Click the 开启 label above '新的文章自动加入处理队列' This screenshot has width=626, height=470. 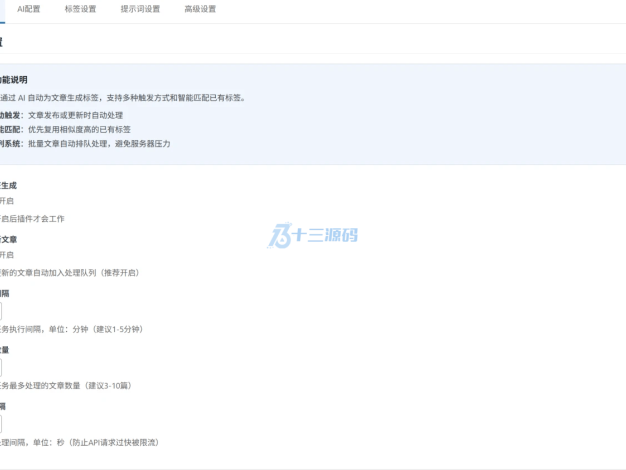tap(7, 255)
